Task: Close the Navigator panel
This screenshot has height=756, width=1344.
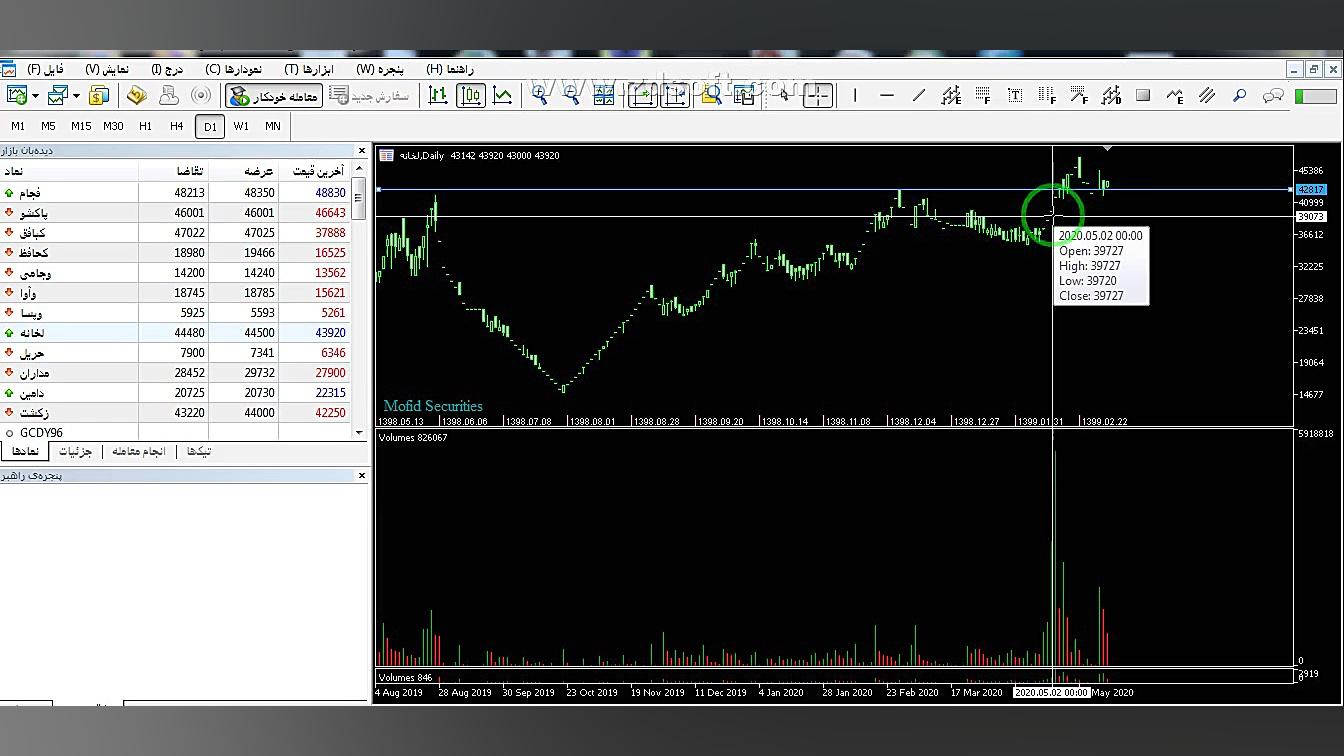Action: pyautogui.click(x=361, y=476)
